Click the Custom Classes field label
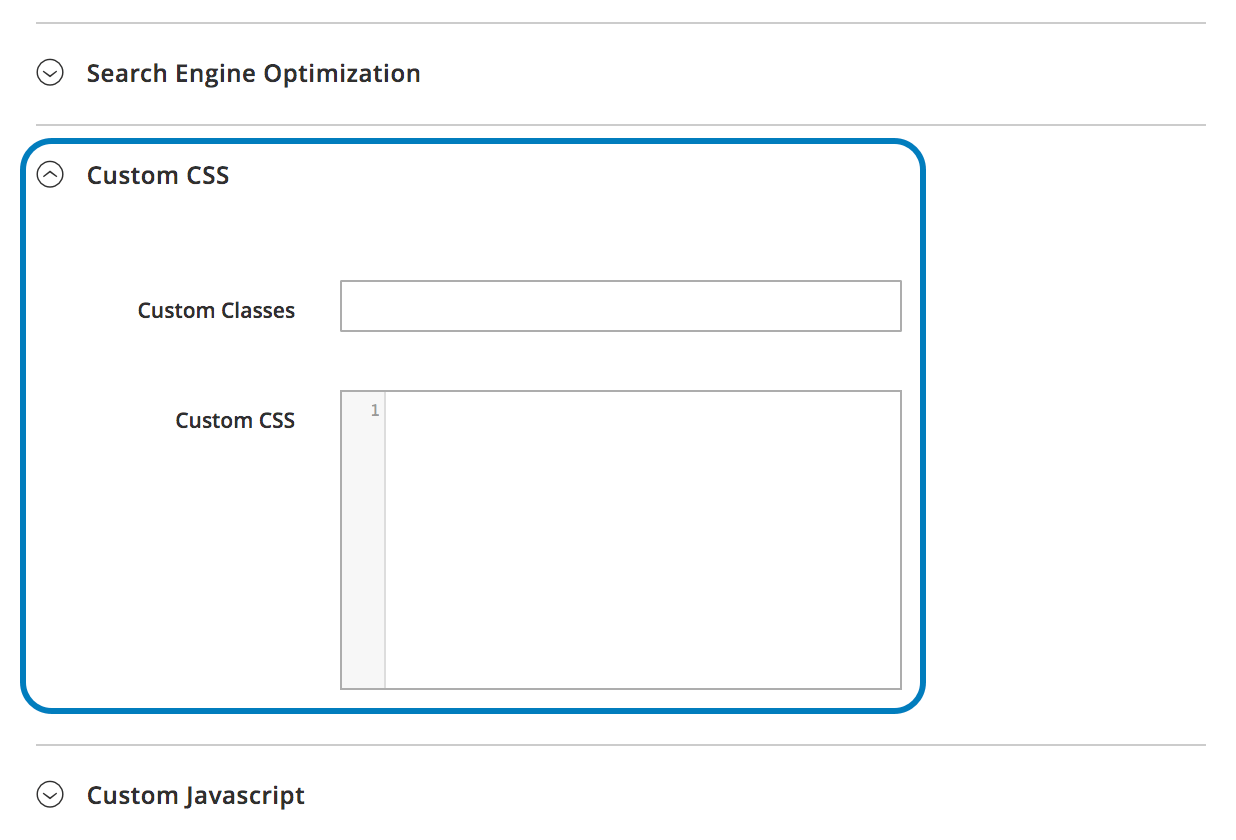 [216, 311]
